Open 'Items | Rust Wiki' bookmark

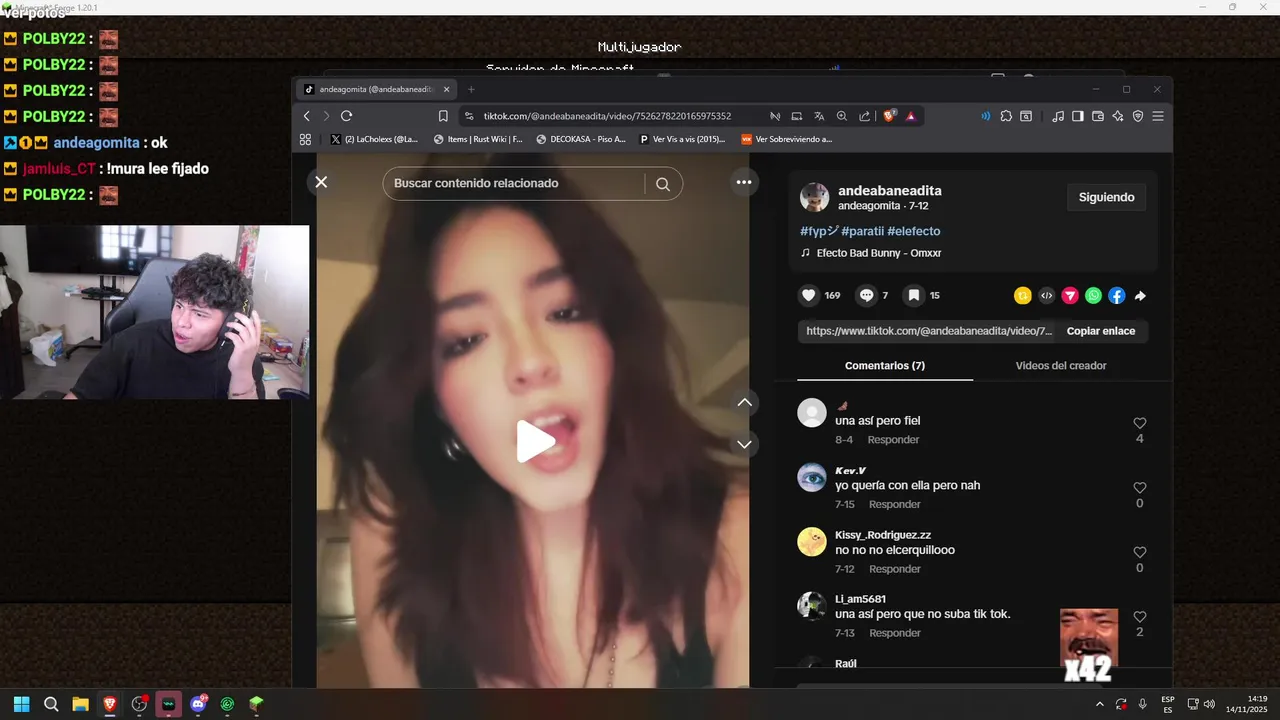pyautogui.click(x=478, y=140)
